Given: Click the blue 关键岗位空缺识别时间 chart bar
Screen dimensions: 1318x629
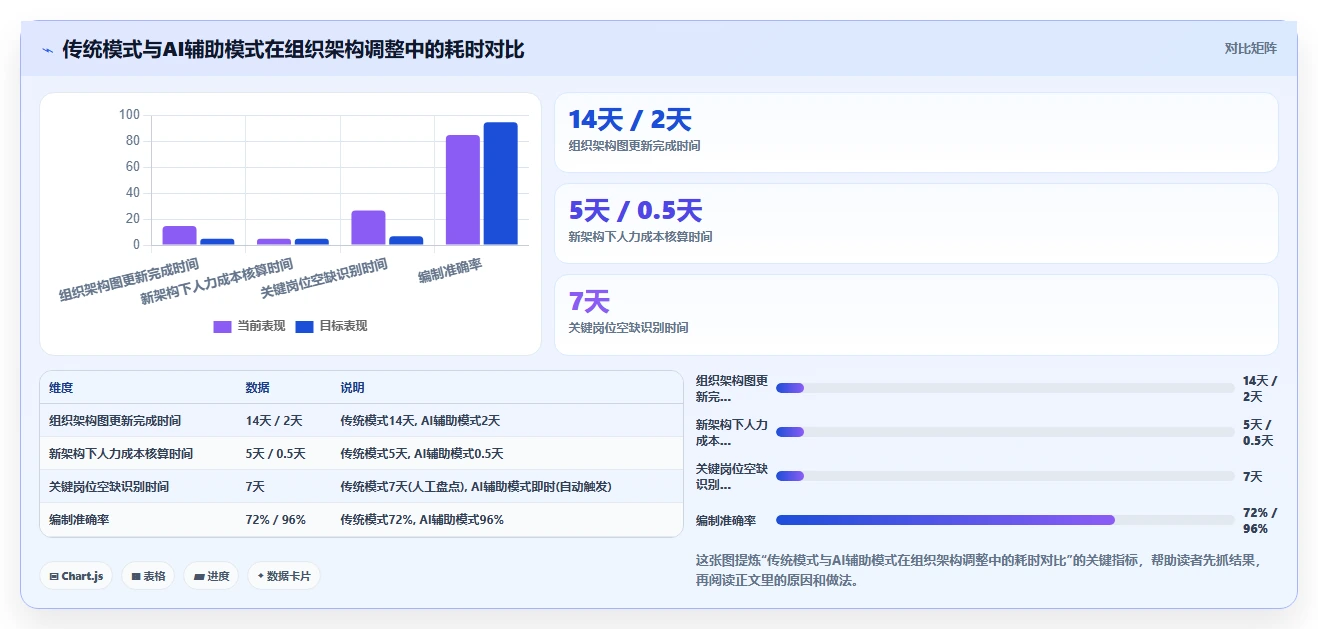Looking at the screenshot, I should (x=406, y=241).
